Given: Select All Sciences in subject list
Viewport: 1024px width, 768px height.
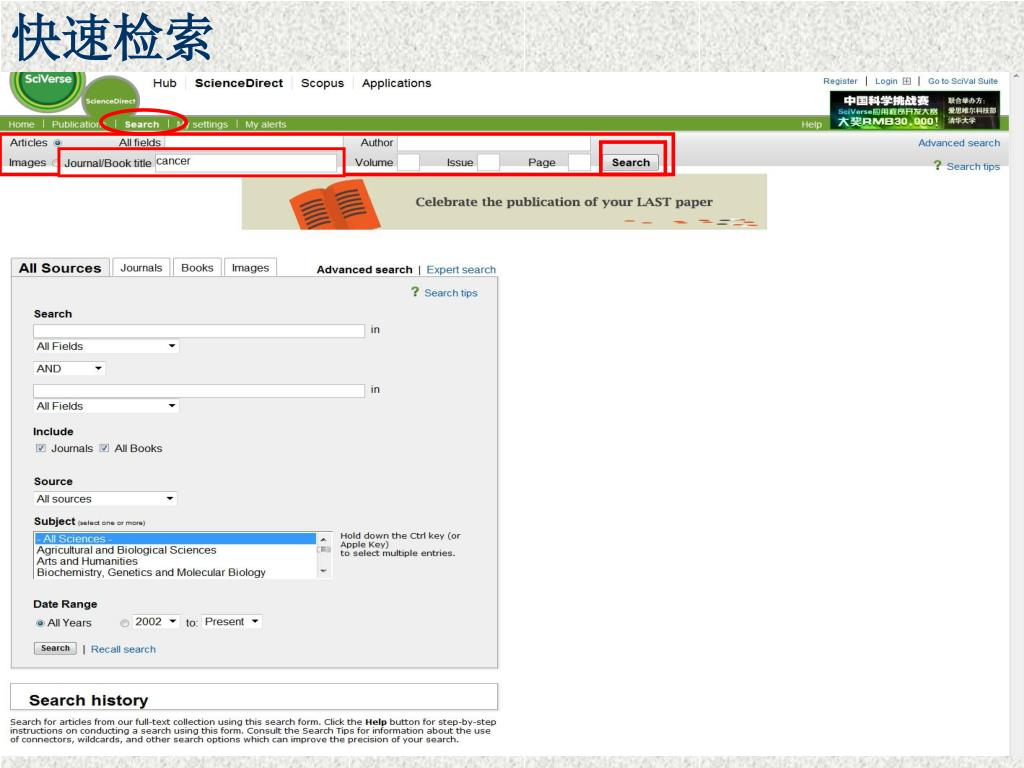Looking at the screenshot, I should point(175,539).
